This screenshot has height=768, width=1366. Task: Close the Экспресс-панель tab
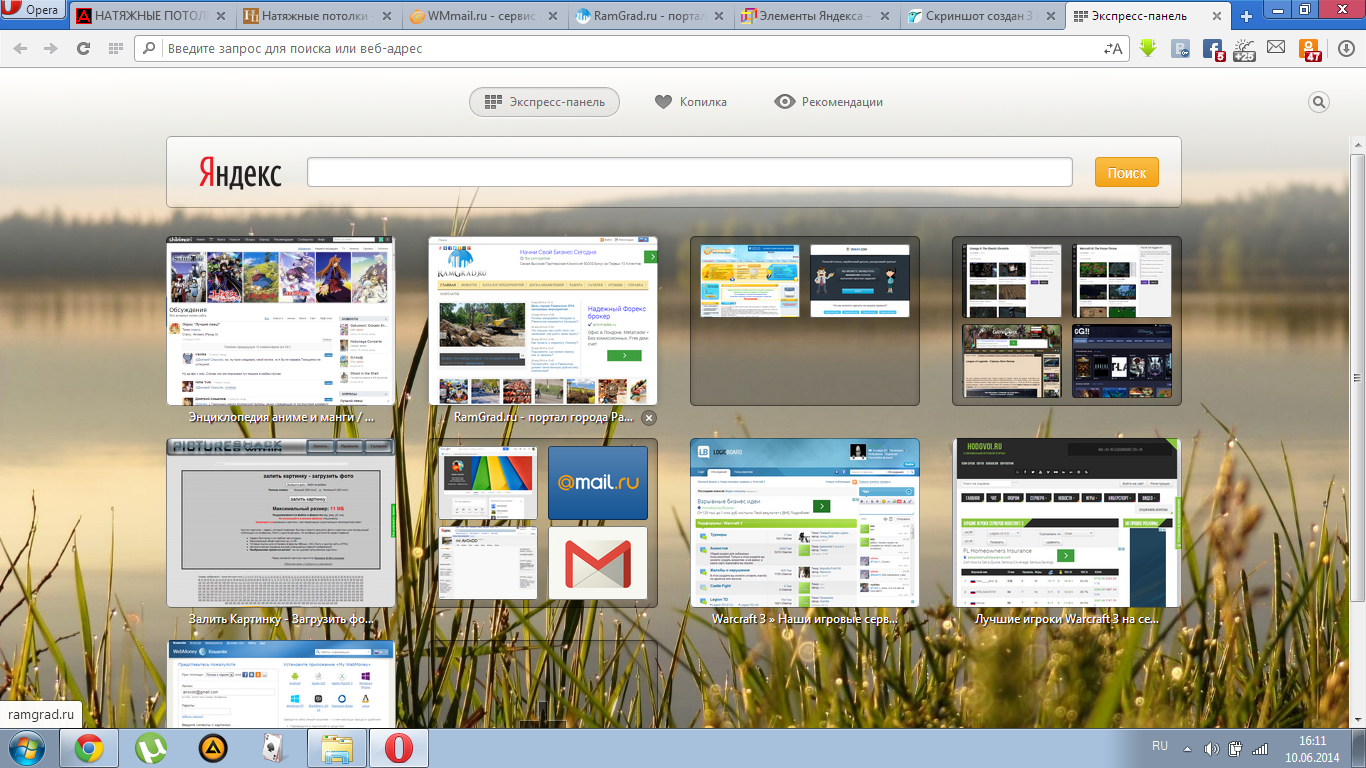point(1219,17)
